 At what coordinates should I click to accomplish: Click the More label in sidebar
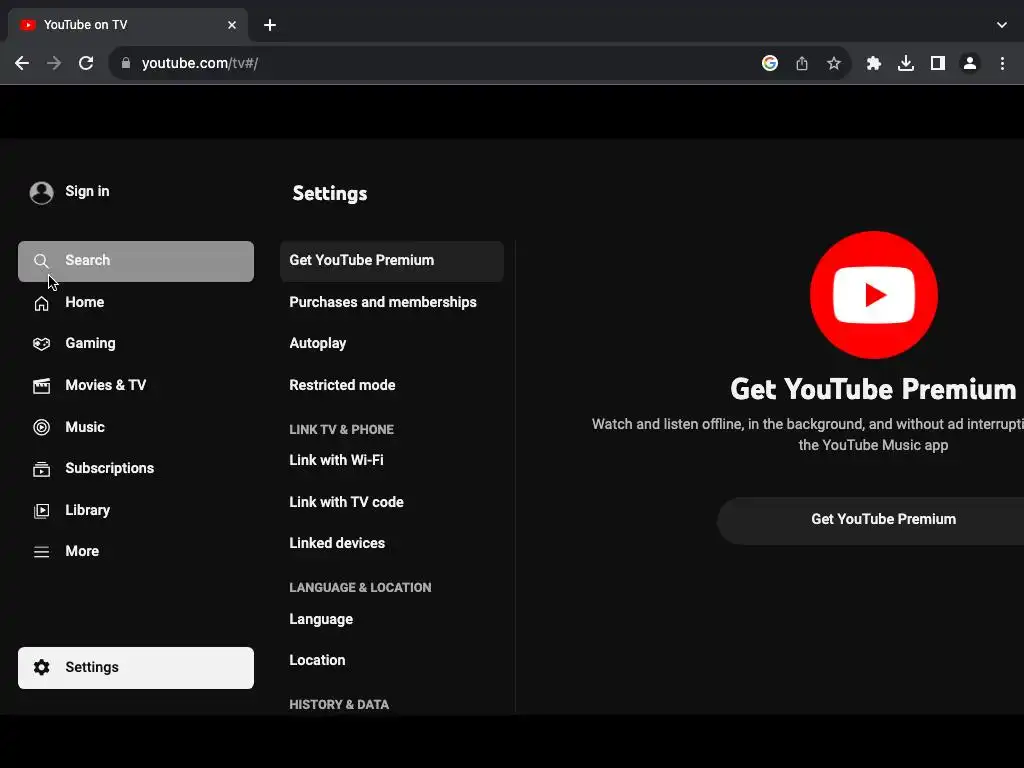82,551
